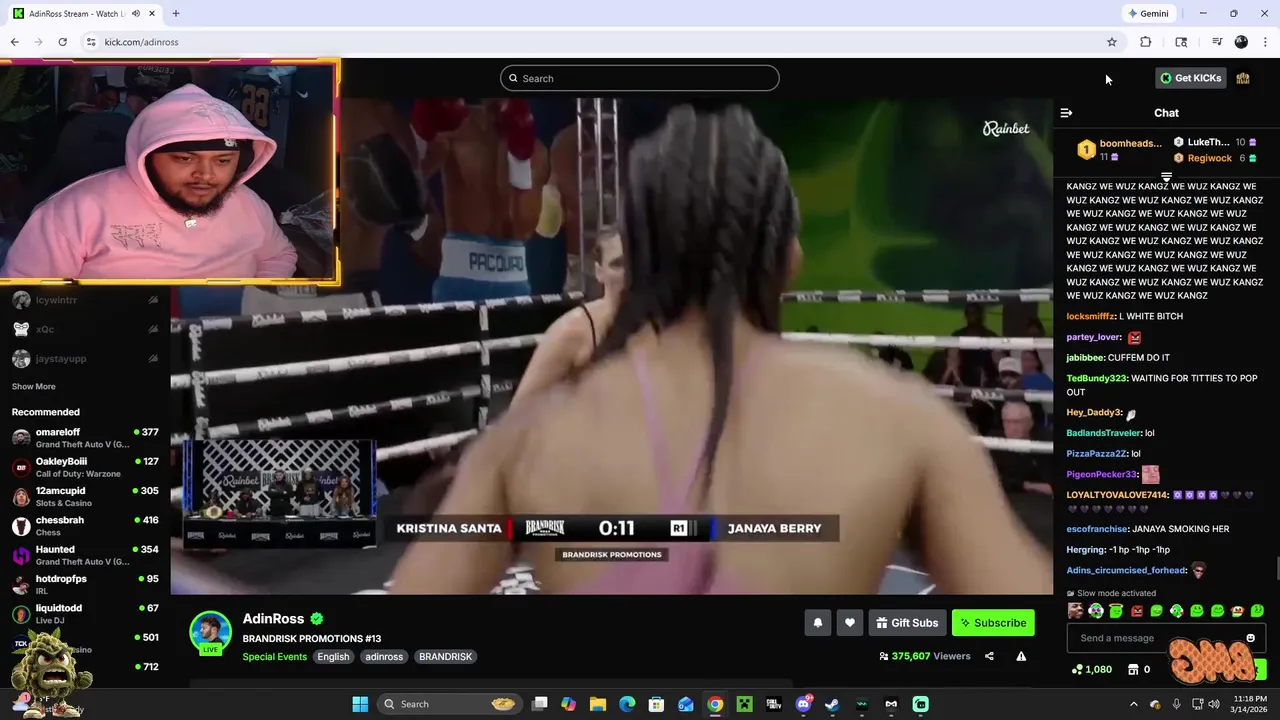Open chessbrah's Chess channel
Viewport: 1280px width, 720px height.
[x=85, y=526]
